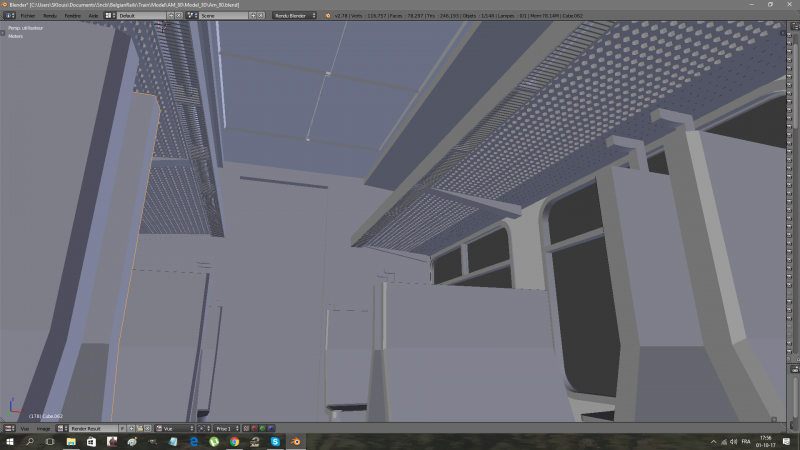Open Microsoft Edge from taskbar
The width and height of the screenshot is (800, 450).
coord(194,442)
